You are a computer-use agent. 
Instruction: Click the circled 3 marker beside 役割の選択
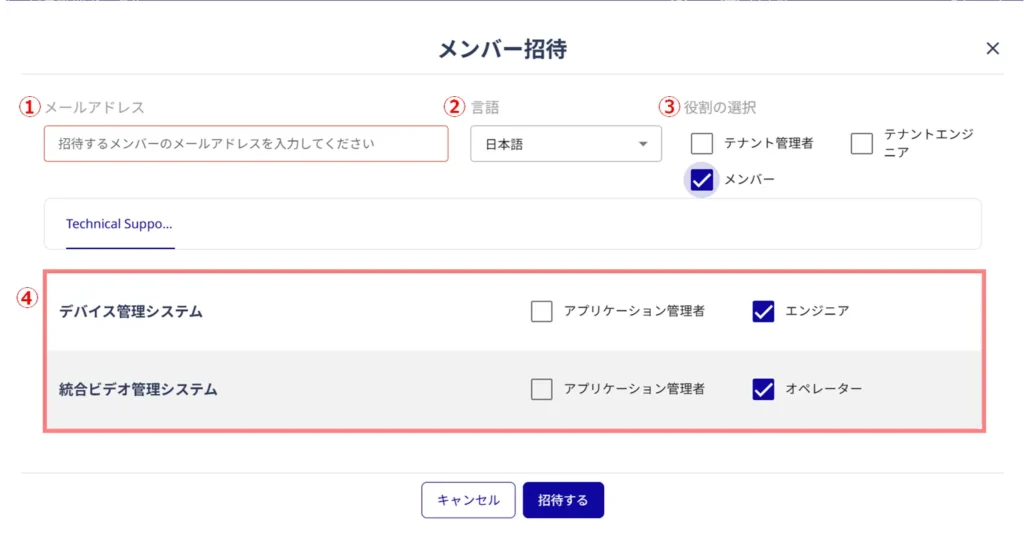tap(668, 106)
